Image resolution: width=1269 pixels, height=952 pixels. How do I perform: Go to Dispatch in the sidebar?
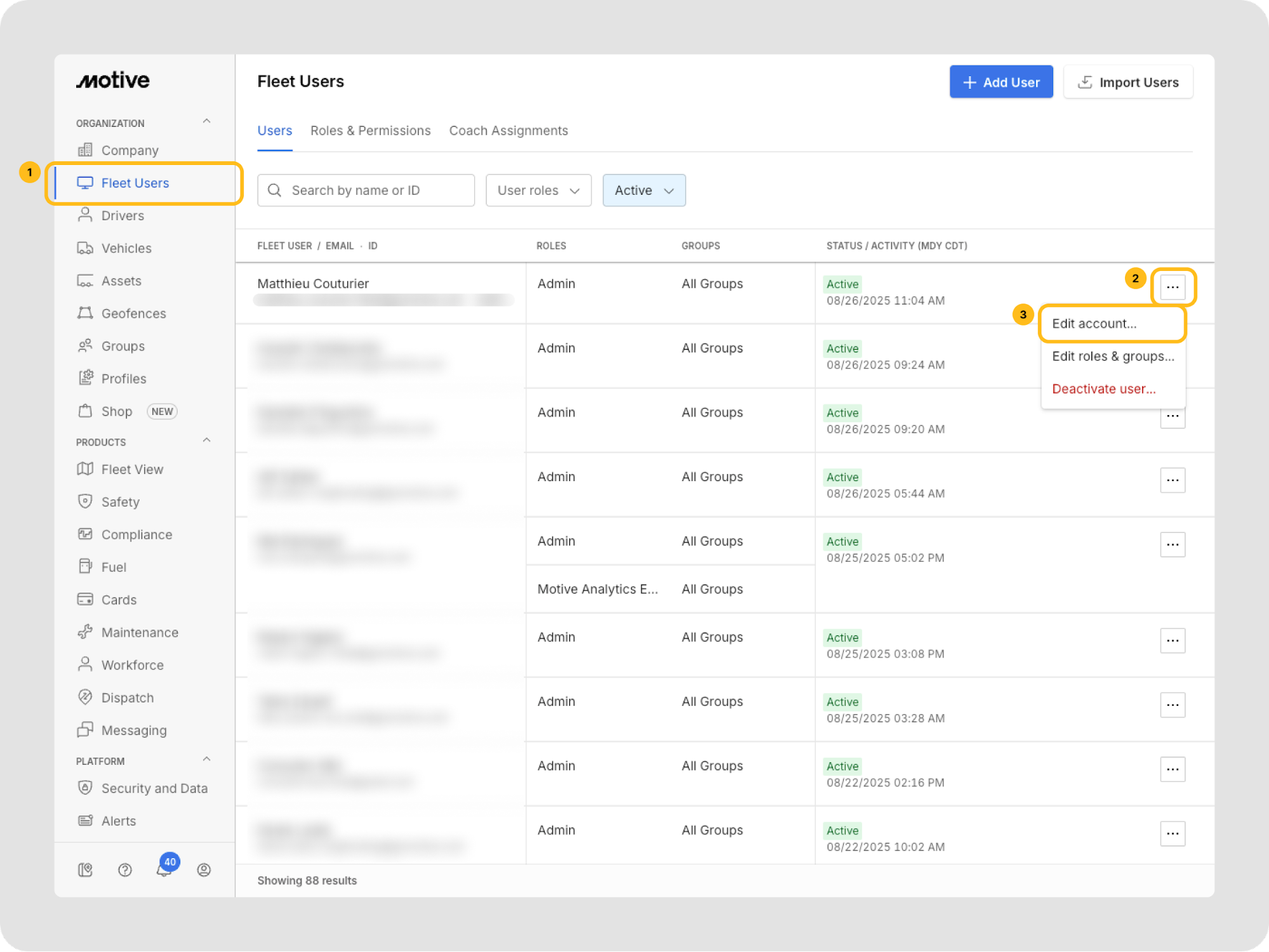click(x=127, y=697)
